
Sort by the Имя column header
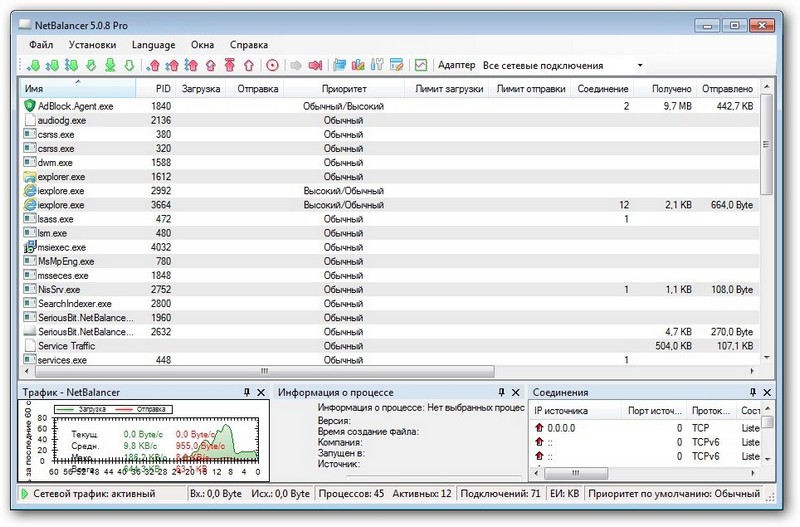coord(78,89)
